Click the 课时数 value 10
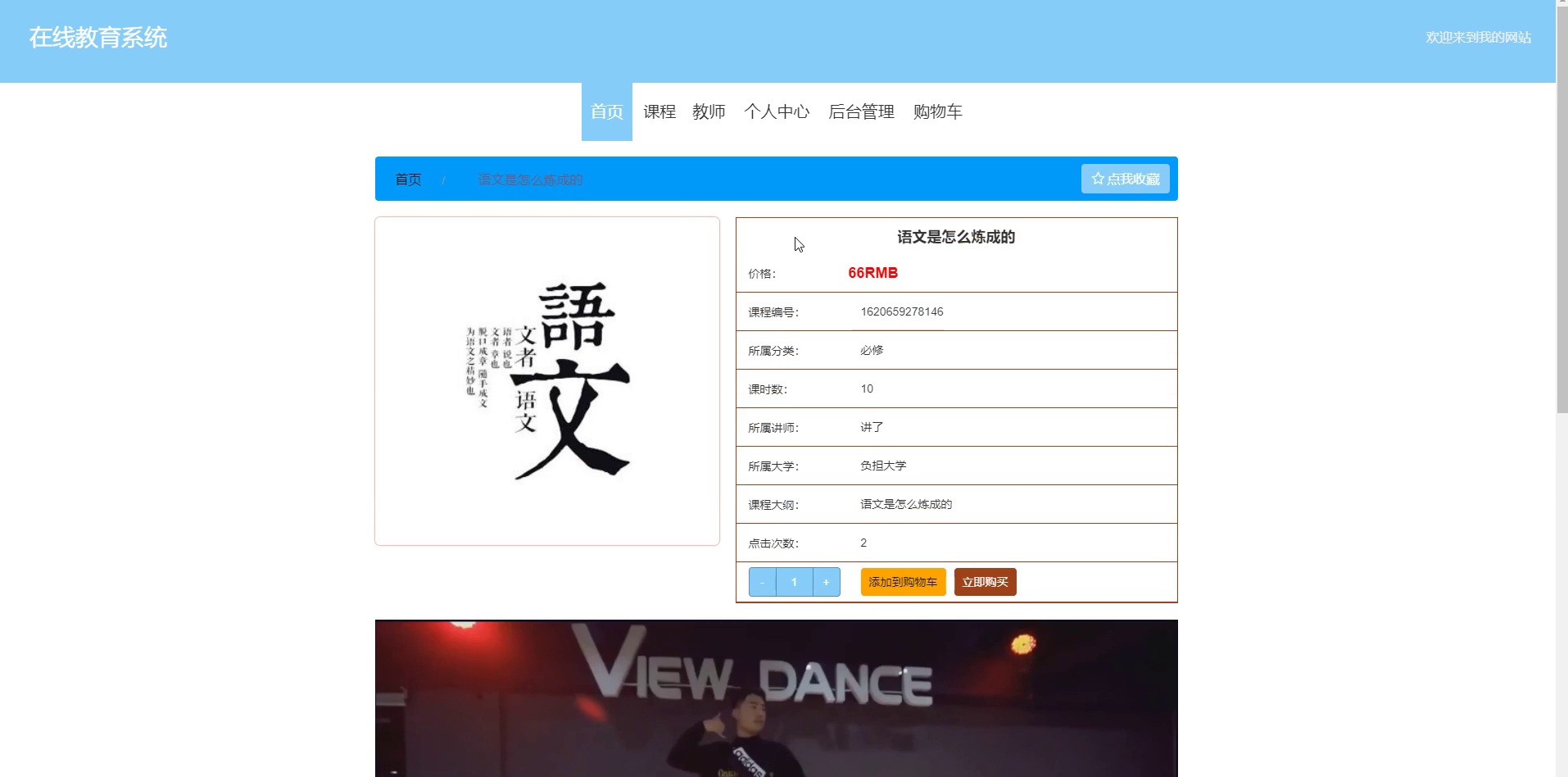This screenshot has width=1568, height=777. coord(867,388)
